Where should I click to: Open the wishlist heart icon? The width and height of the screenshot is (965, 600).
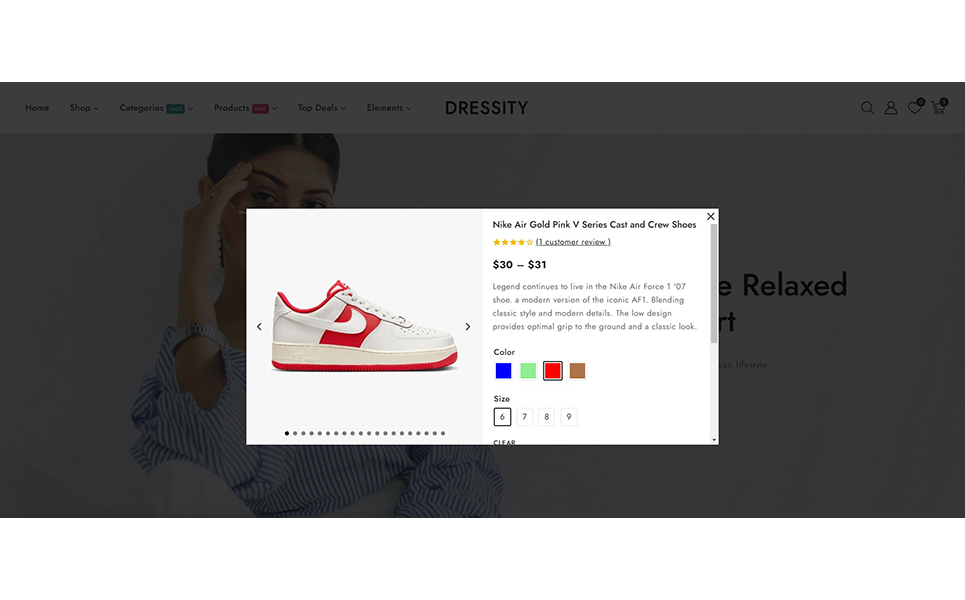tap(915, 107)
